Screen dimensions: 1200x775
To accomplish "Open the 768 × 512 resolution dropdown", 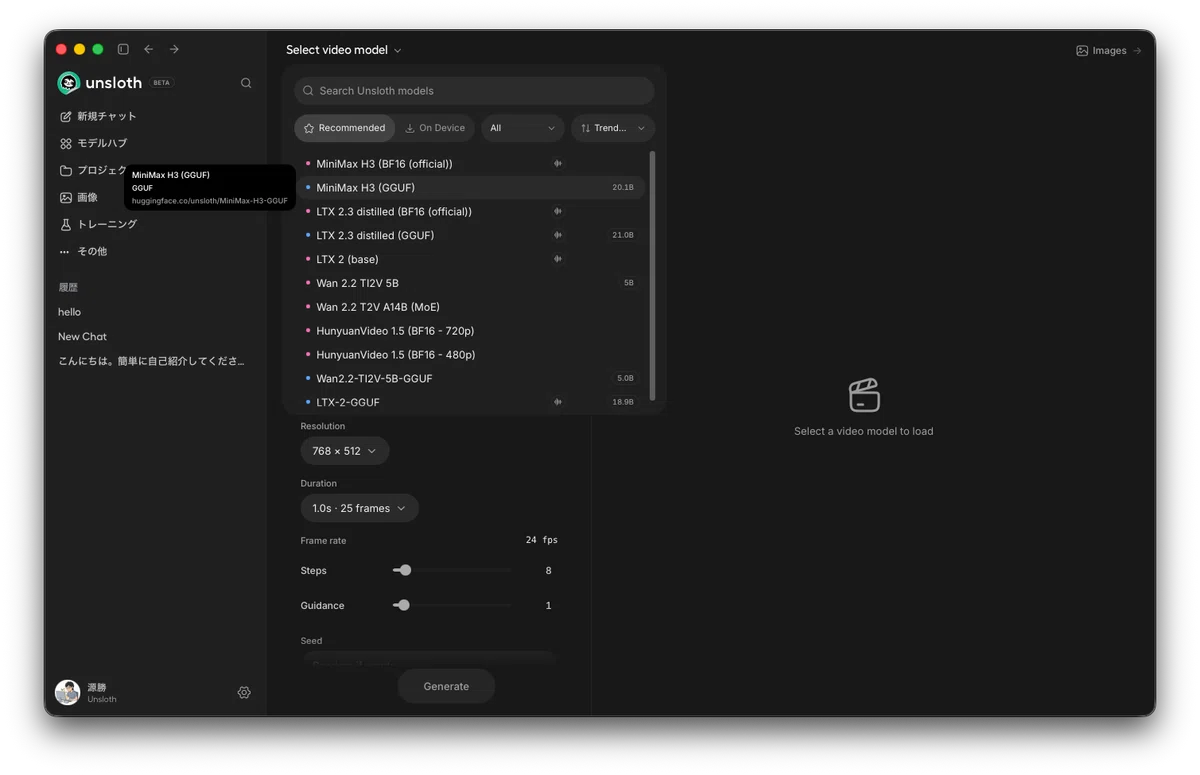I will point(345,451).
